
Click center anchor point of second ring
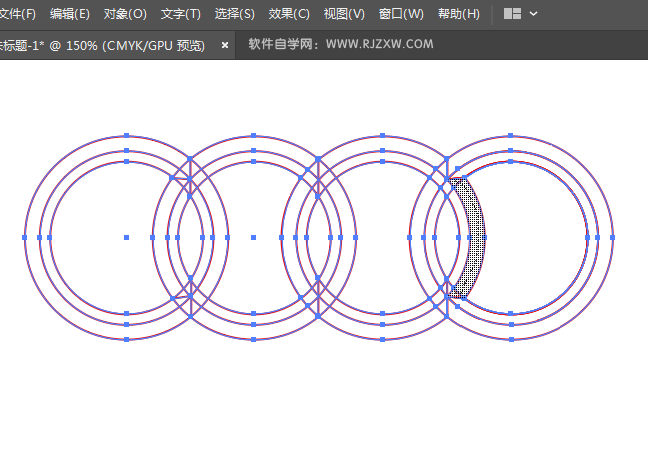coord(254,238)
